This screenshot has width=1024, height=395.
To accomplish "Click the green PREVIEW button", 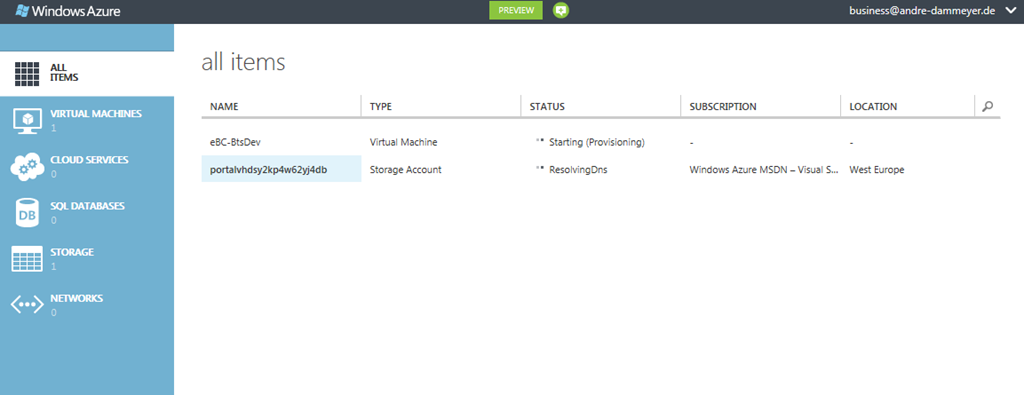I will [516, 10].
